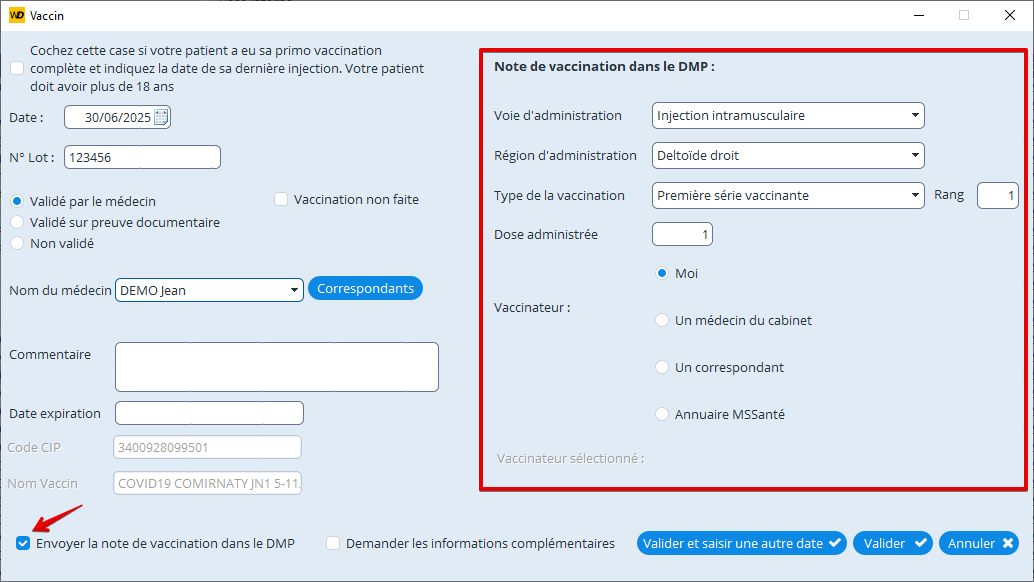Select Validé sur preuve documentaire option
The height and width of the screenshot is (582, 1034).
[x=17, y=222]
